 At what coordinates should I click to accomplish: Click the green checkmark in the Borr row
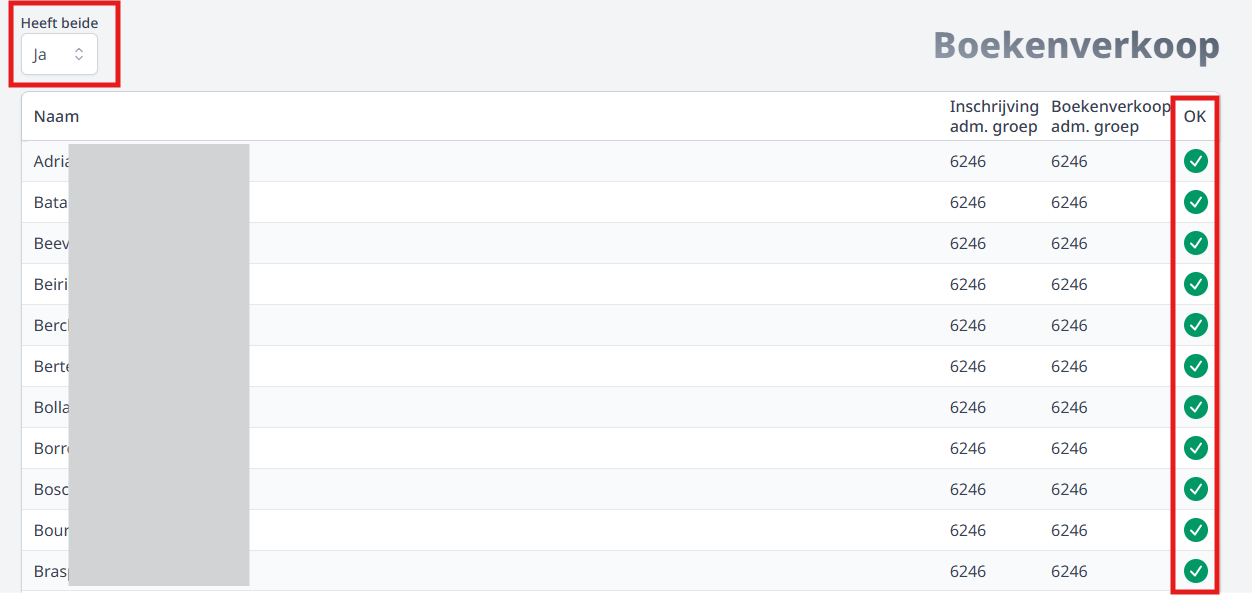tap(1195, 448)
